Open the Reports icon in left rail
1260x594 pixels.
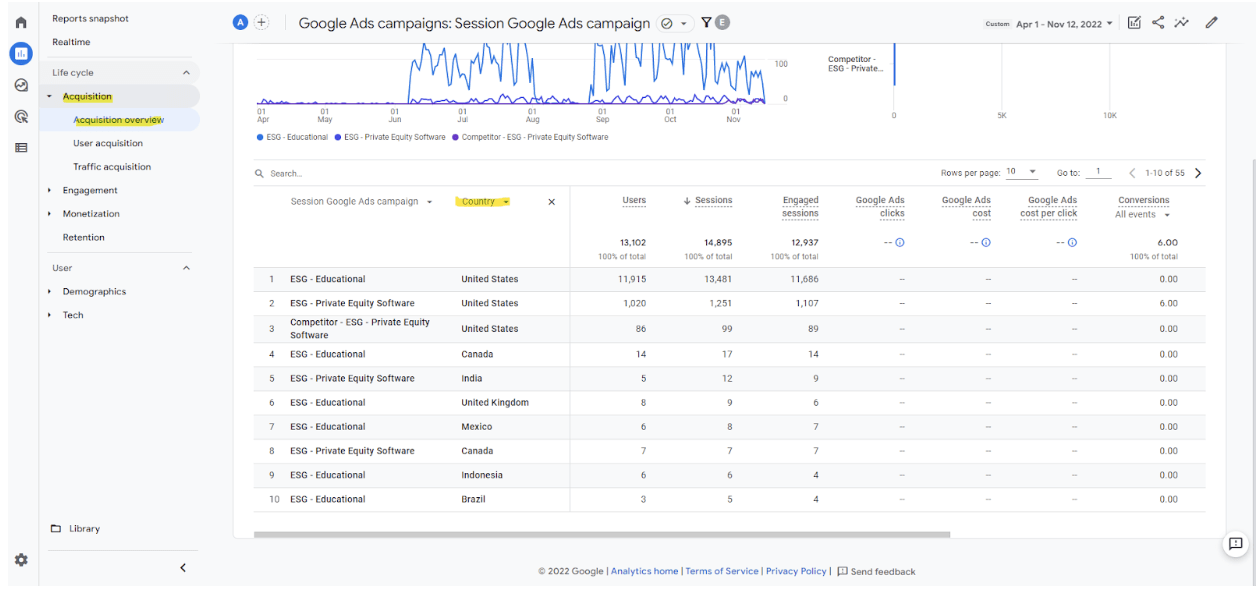coord(21,54)
